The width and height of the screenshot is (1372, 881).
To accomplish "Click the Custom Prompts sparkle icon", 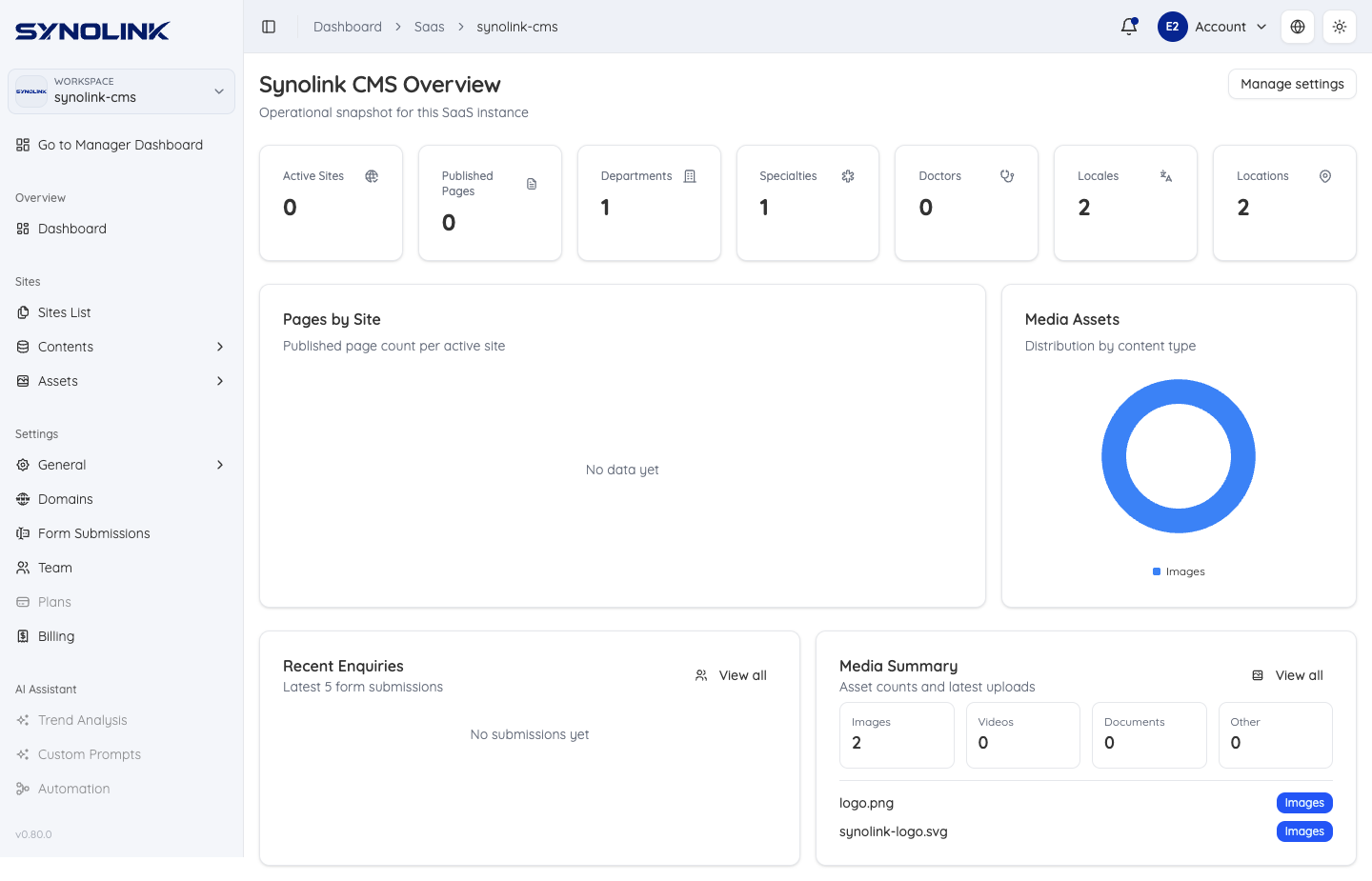I will point(23,754).
